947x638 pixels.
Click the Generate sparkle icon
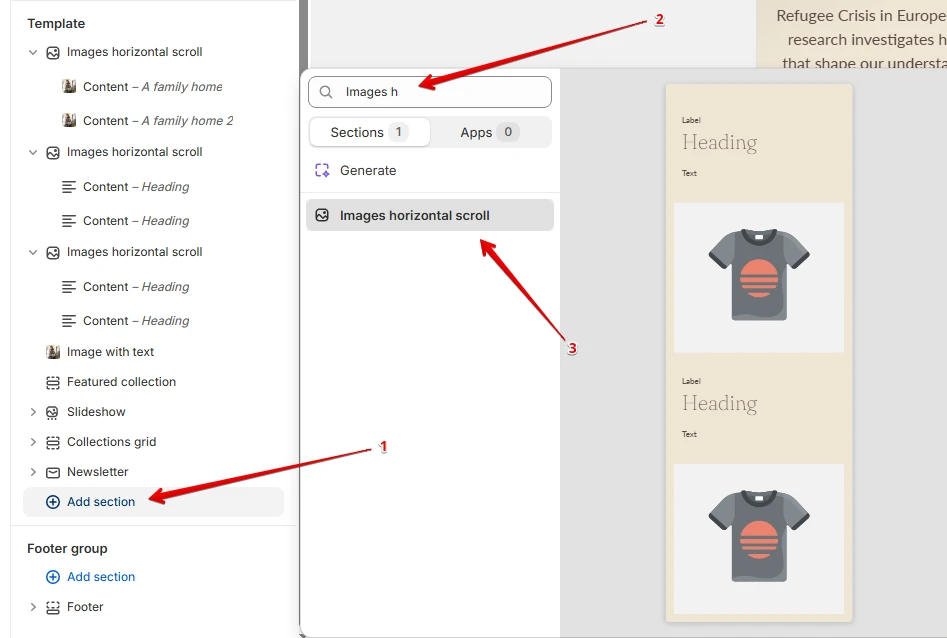(x=323, y=170)
